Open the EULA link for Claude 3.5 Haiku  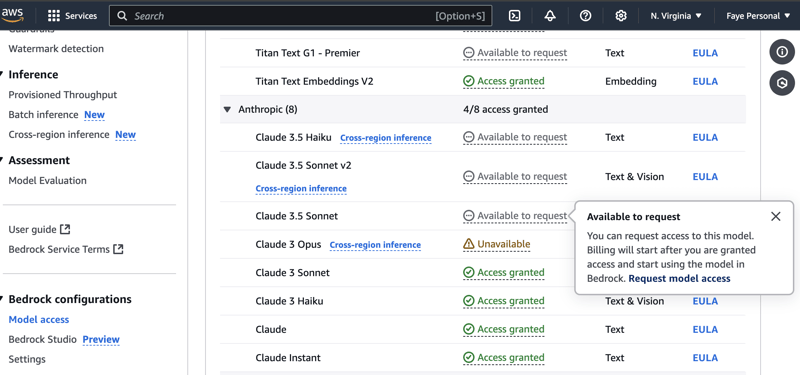click(x=705, y=137)
